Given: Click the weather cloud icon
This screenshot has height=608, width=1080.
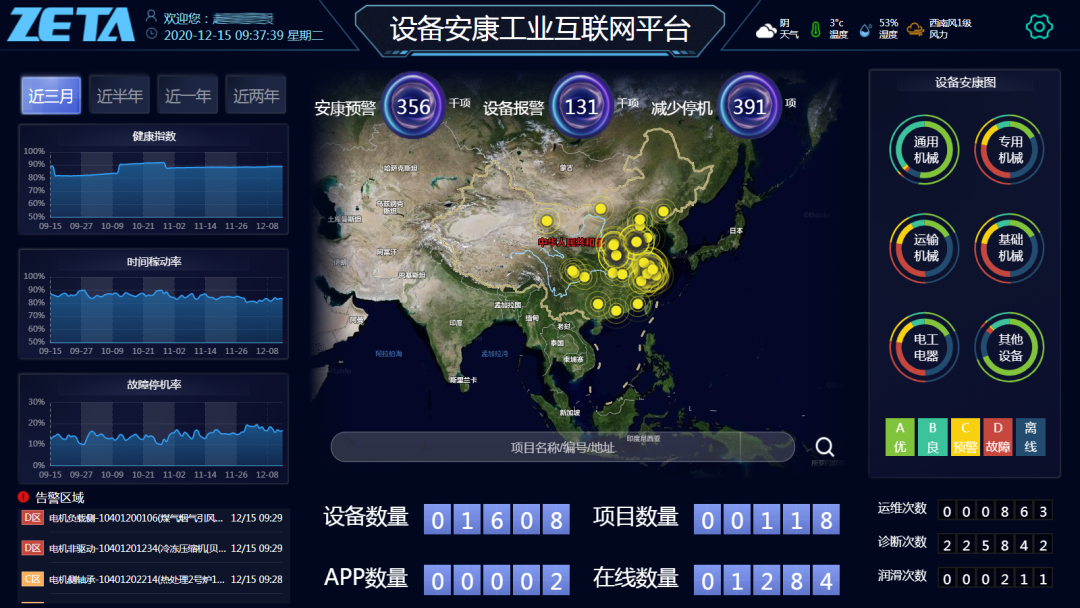Looking at the screenshot, I should [x=766, y=30].
